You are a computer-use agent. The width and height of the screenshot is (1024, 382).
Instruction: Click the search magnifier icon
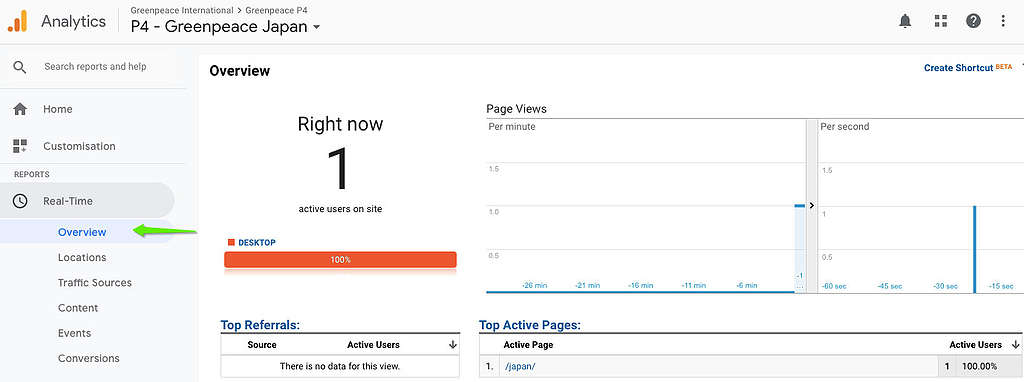point(20,67)
